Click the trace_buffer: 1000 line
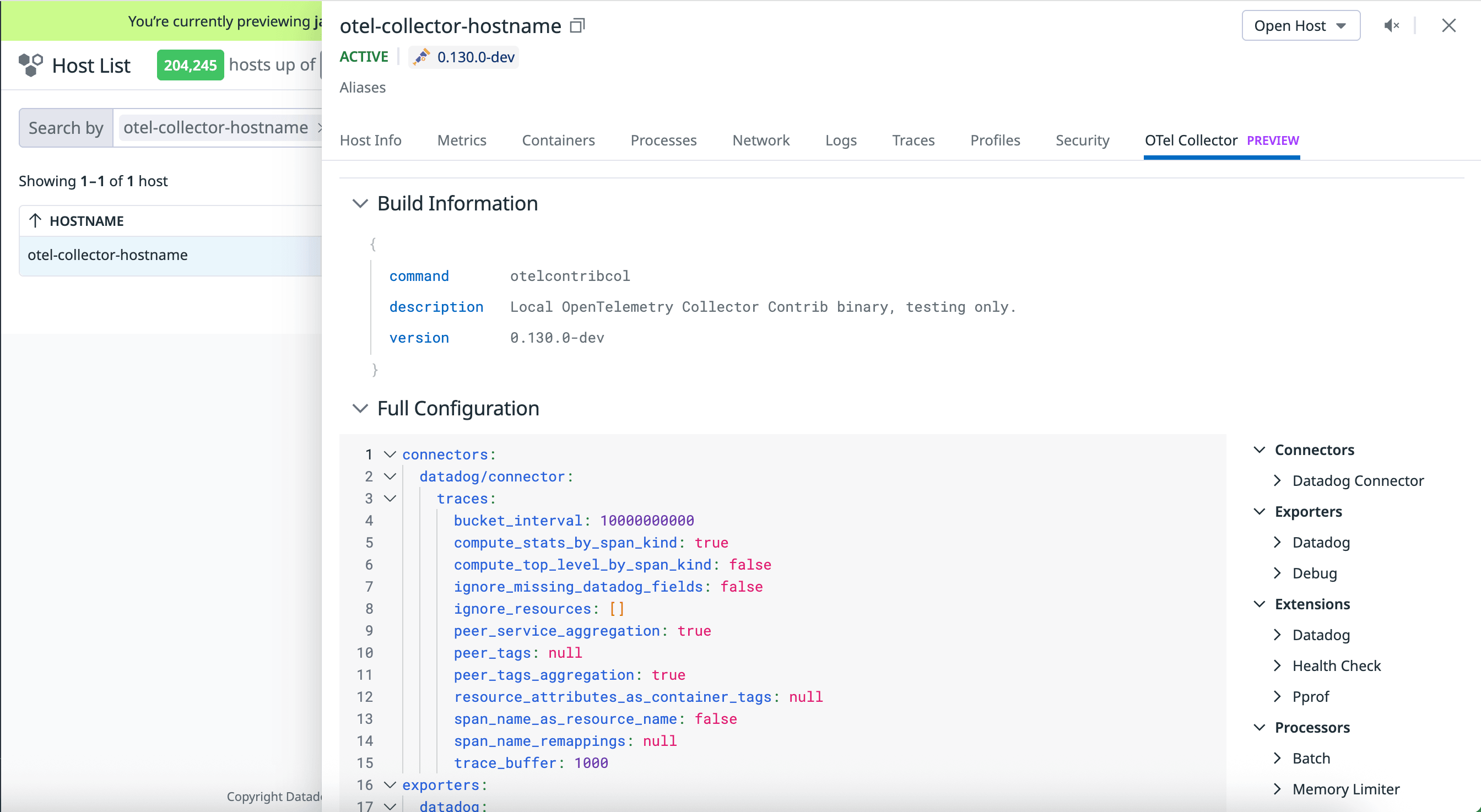This screenshot has height=812, width=1481. 531,763
